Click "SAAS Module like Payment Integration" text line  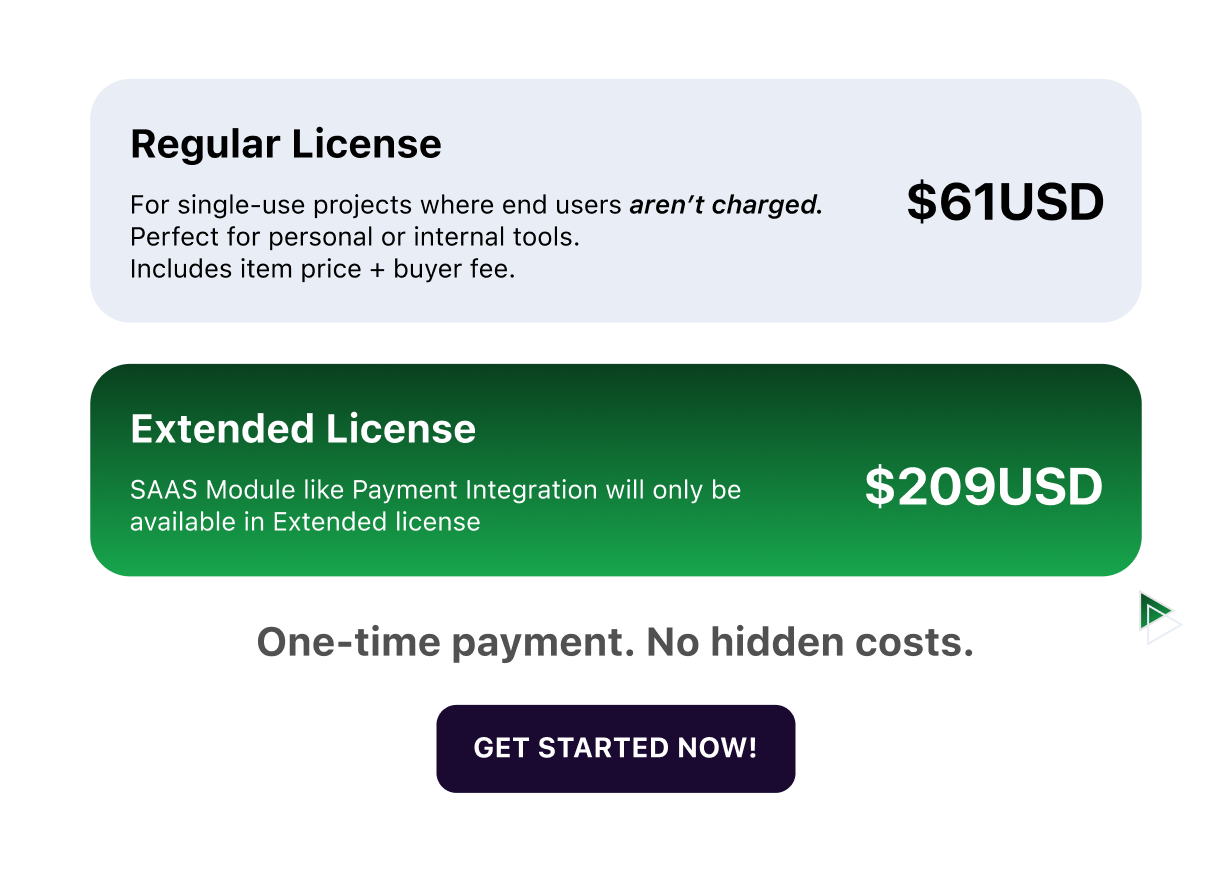coord(364,490)
